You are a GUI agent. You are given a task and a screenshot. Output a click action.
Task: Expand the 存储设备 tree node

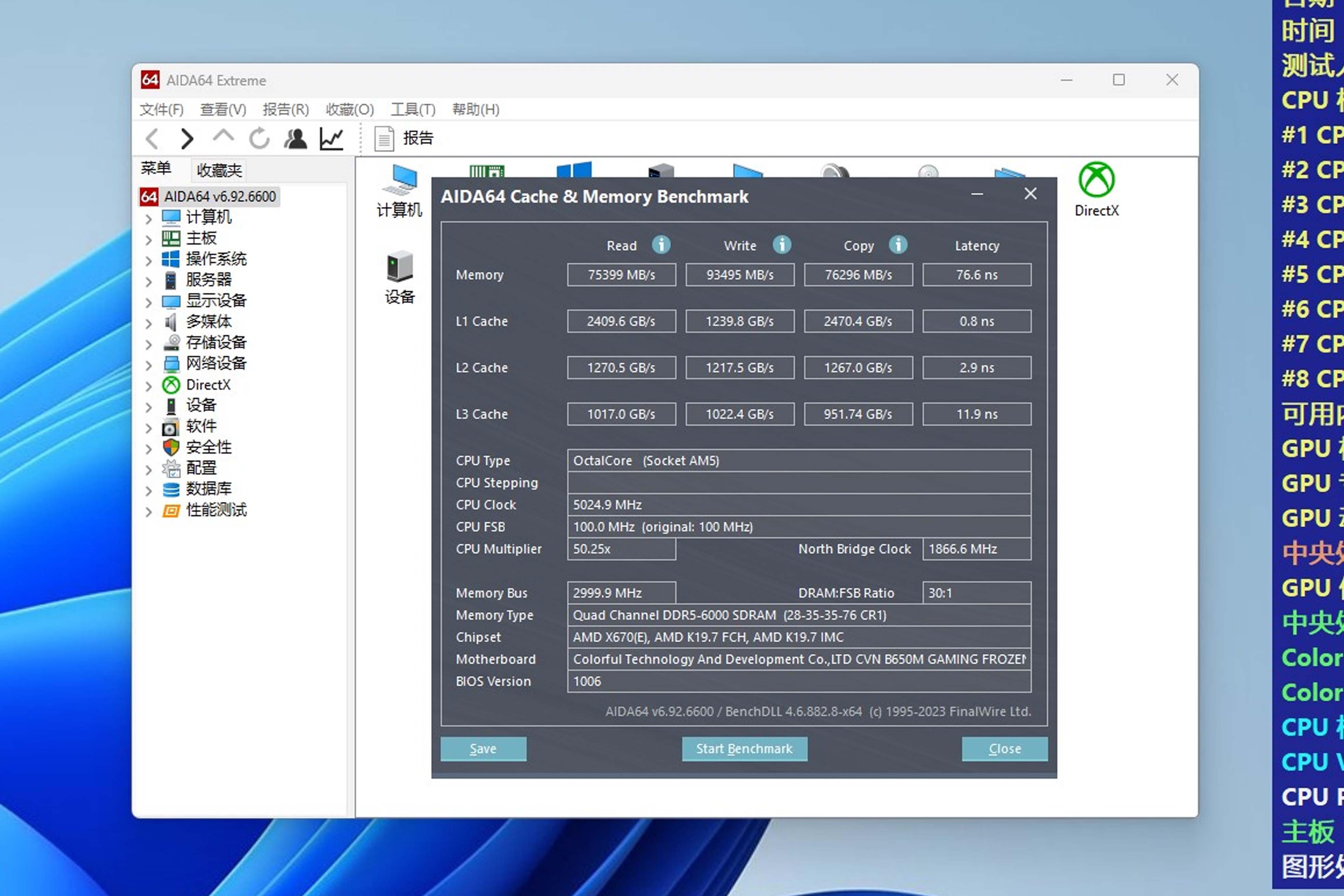pos(149,344)
